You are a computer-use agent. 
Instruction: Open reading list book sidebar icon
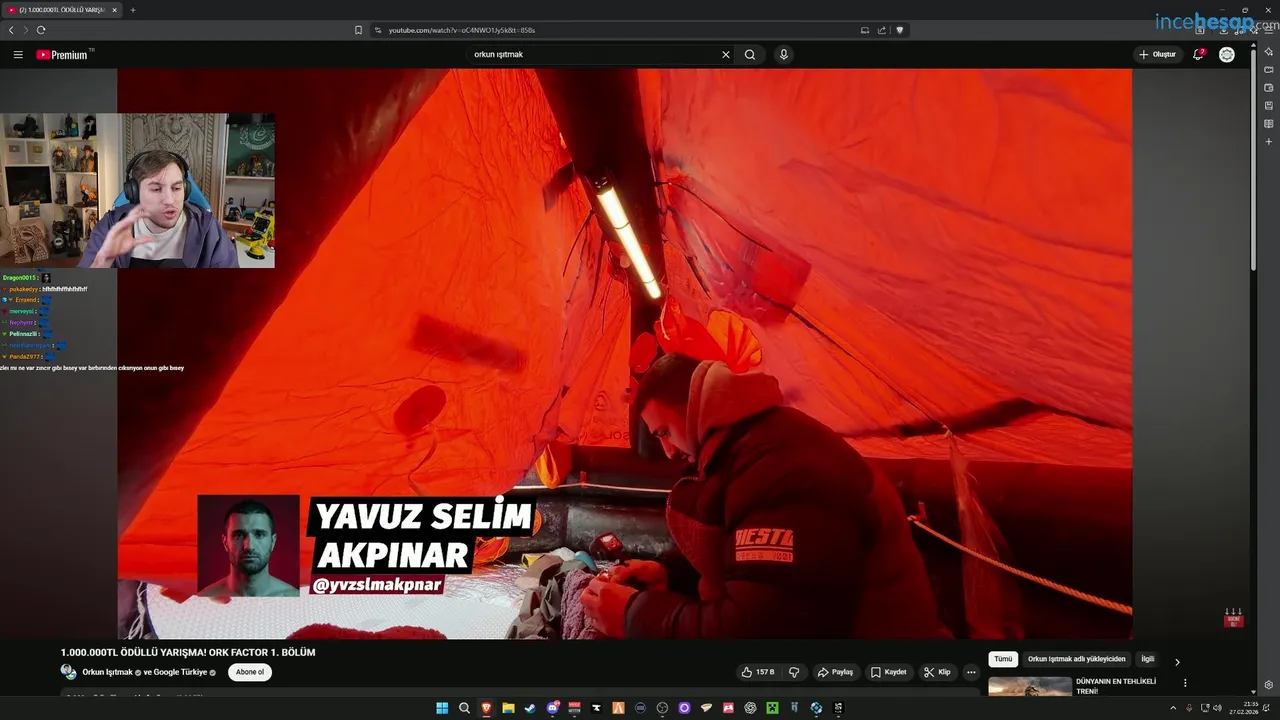pos(1269,123)
